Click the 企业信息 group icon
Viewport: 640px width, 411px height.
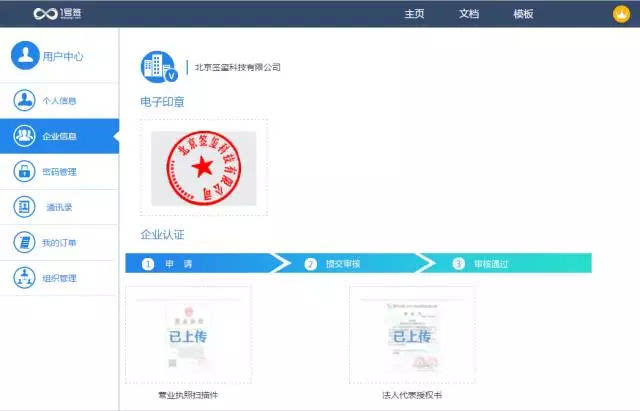24,136
